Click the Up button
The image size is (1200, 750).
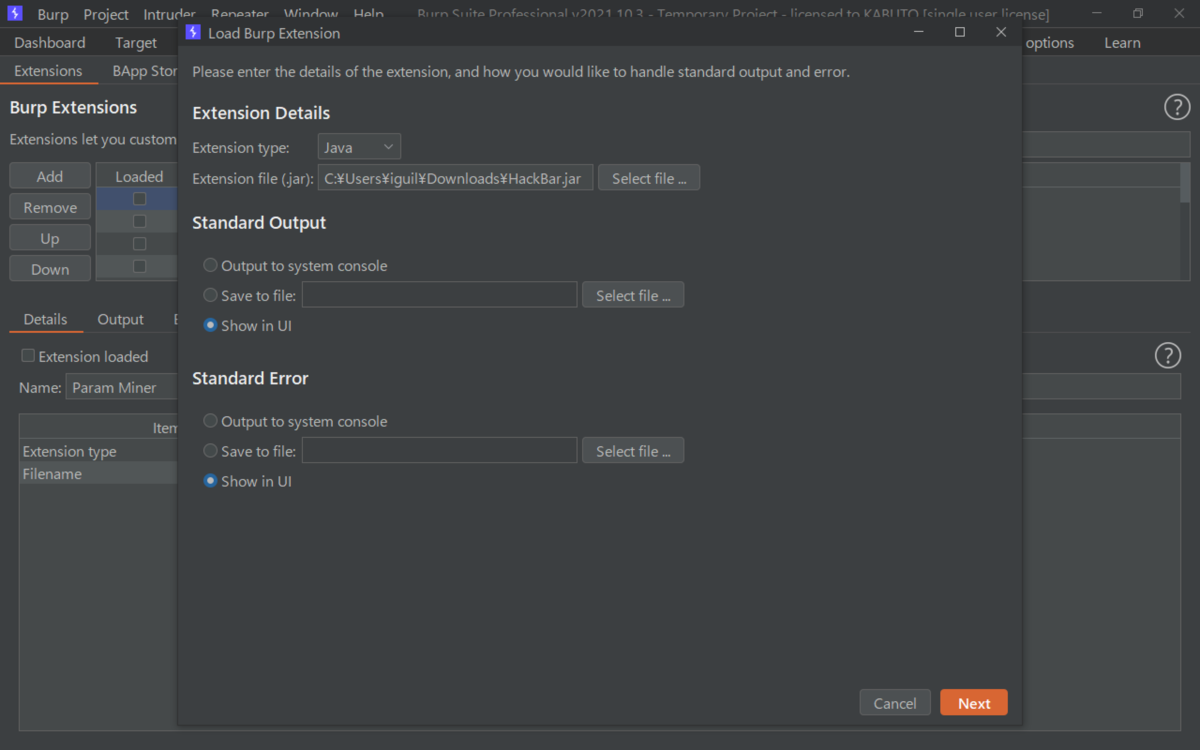click(50, 238)
